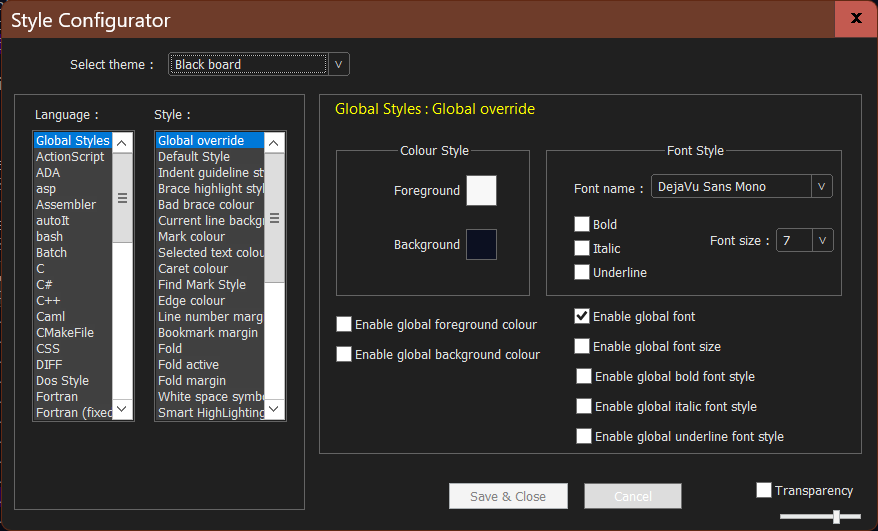Select Selected text colour item
The height and width of the screenshot is (531, 878).
click(x=209, y=253)
